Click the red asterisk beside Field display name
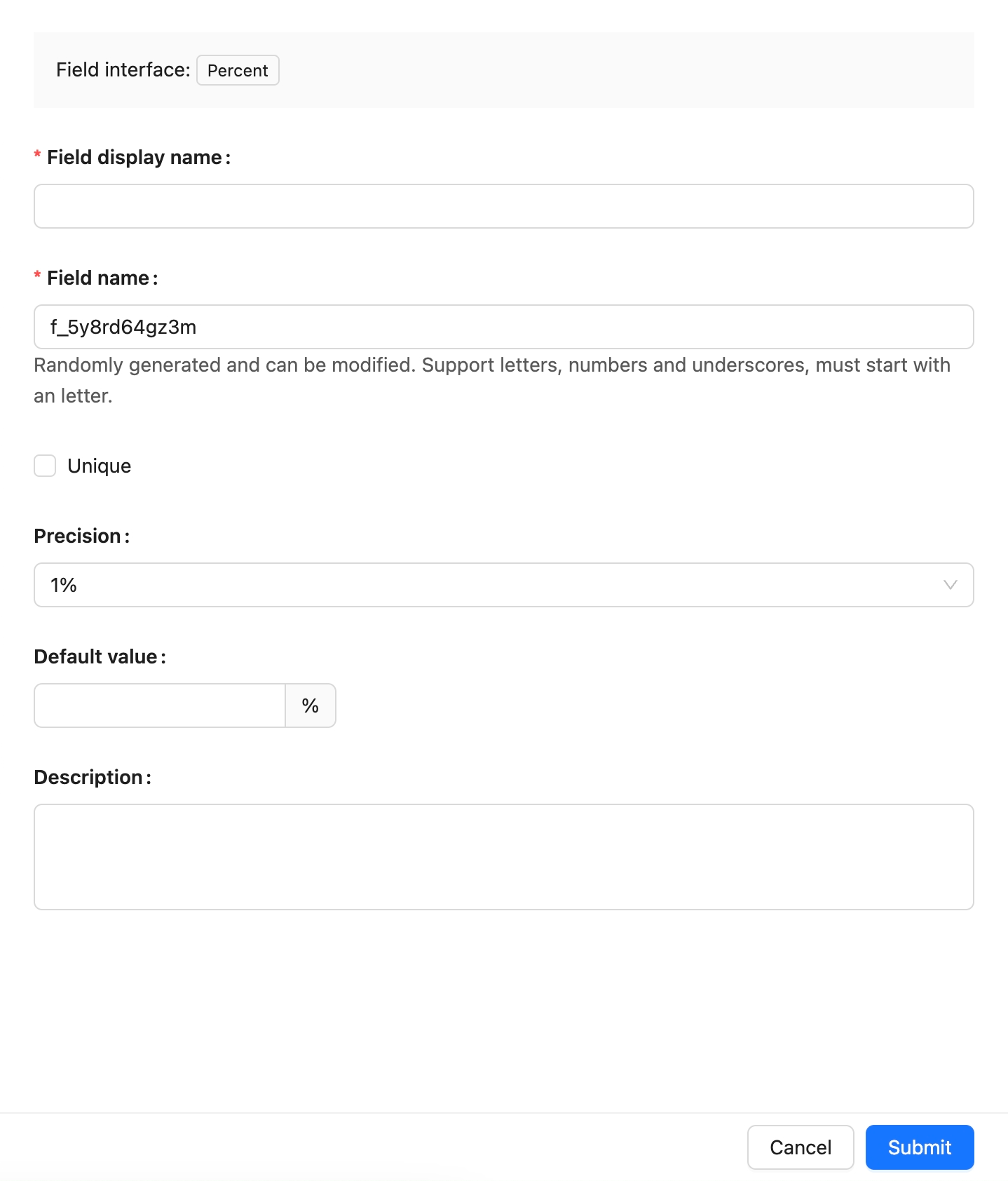 pyautogui.click(x=37, y=156)
